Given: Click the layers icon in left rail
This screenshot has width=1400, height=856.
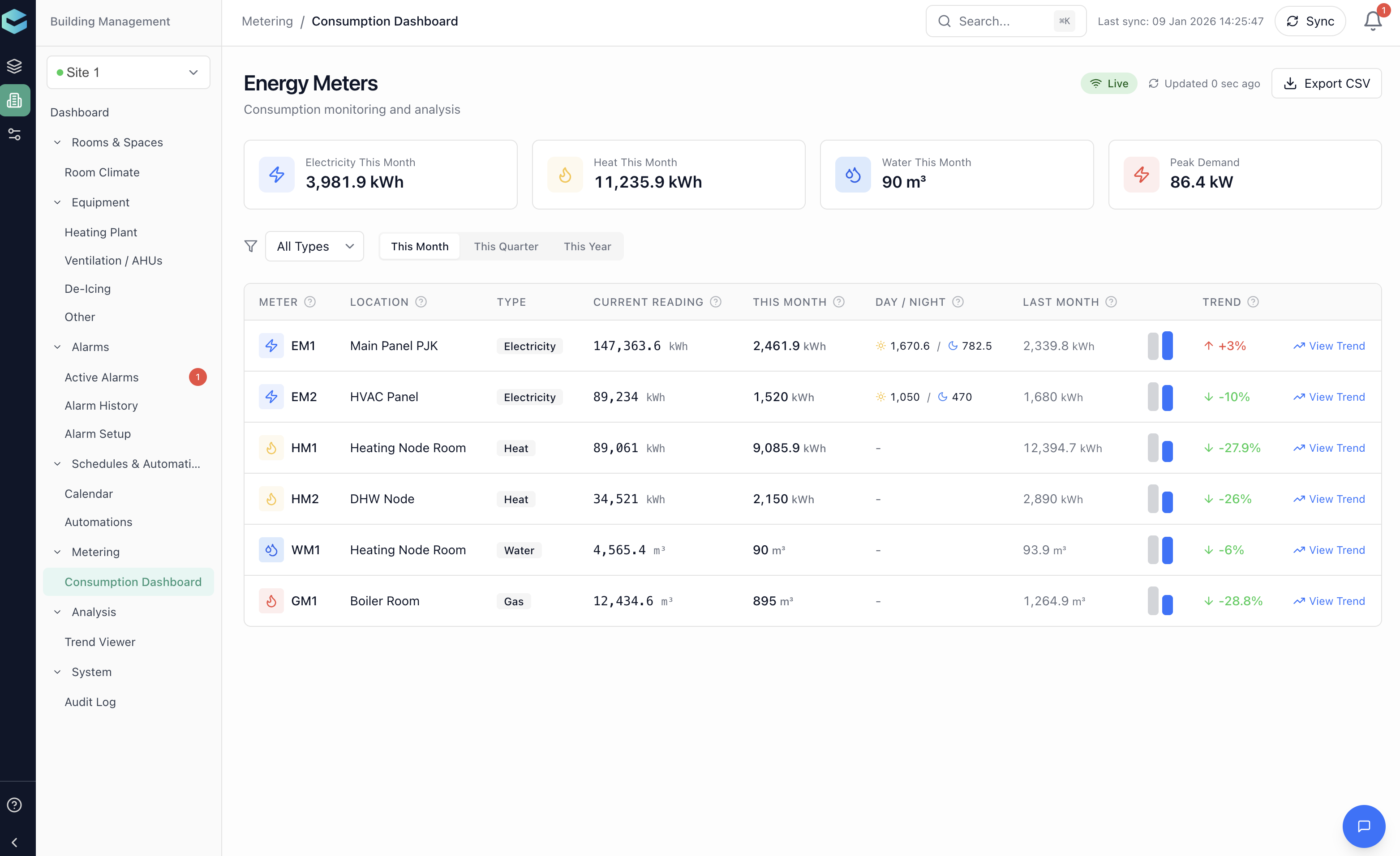Looking at the screenshot, I should coord(15,66).
